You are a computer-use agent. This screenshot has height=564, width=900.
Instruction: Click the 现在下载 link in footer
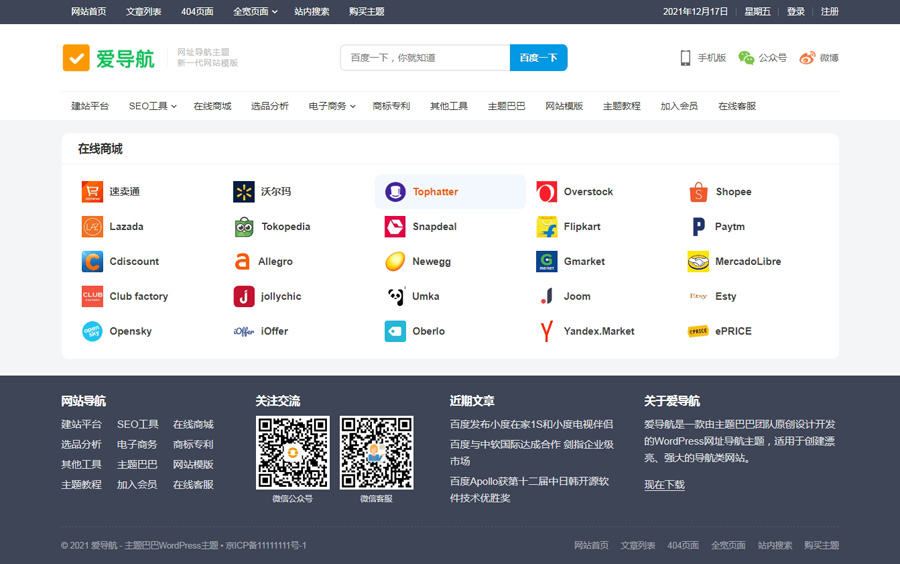664,485
